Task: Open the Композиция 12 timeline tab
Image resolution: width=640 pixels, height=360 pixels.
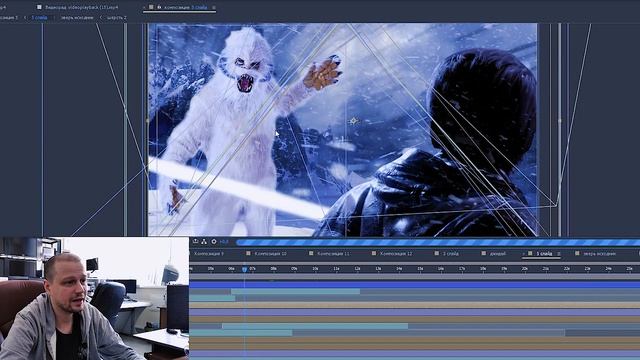Action: (x=396, y=254)
